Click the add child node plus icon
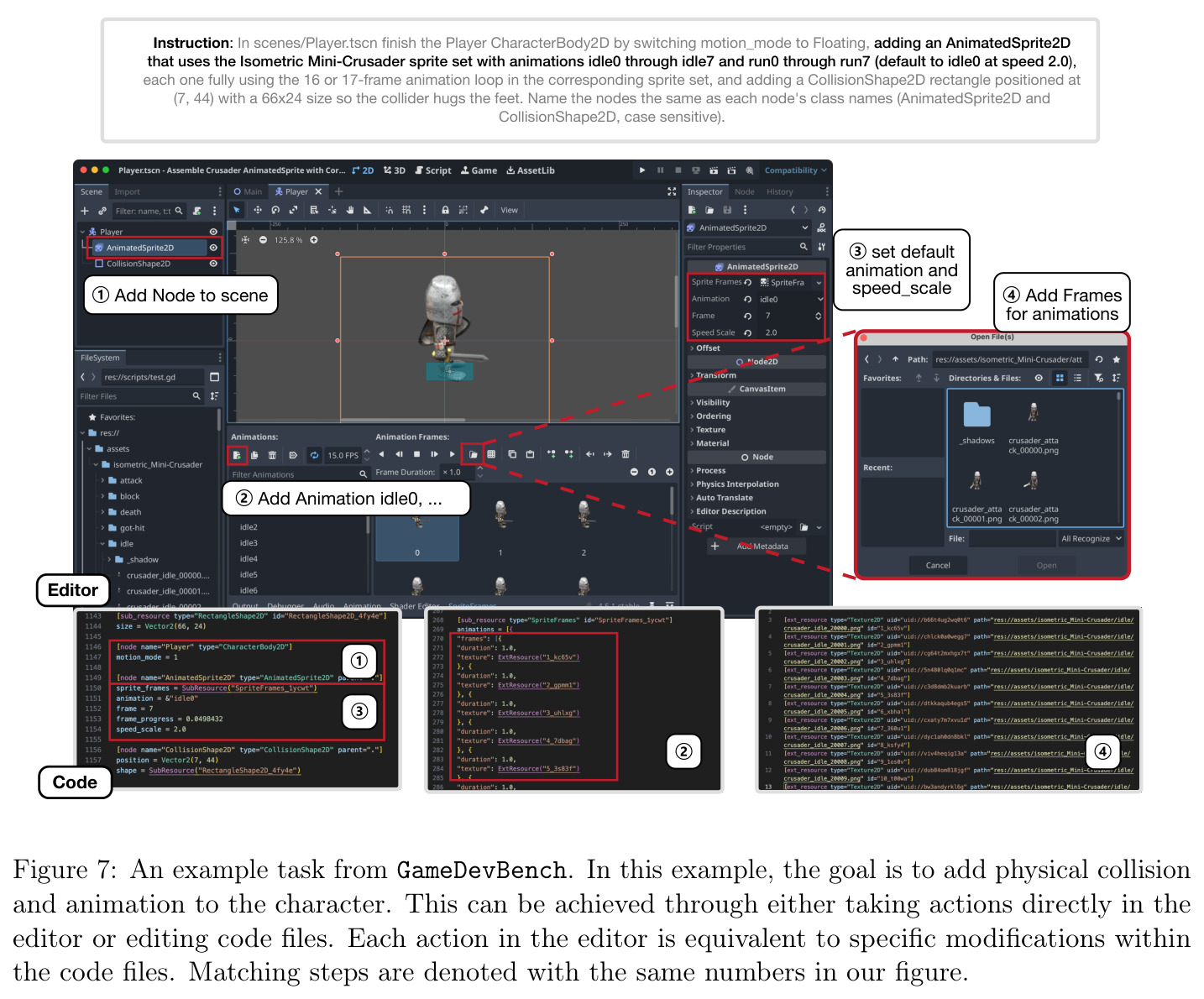This screenshot has height=999, width=1204. click(x=84, y=211)
